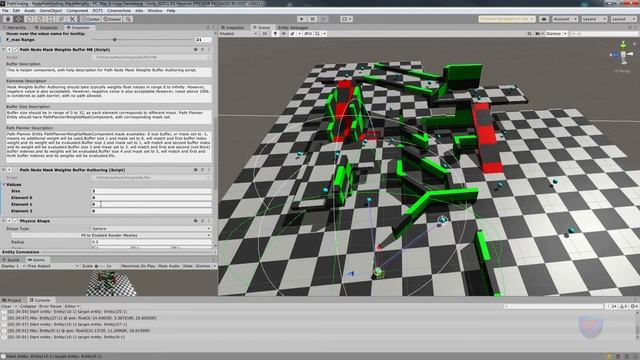Open help icon for Mask Weights Buffer MB
Viewport: 640px width, 360px height.
(196, 49)
